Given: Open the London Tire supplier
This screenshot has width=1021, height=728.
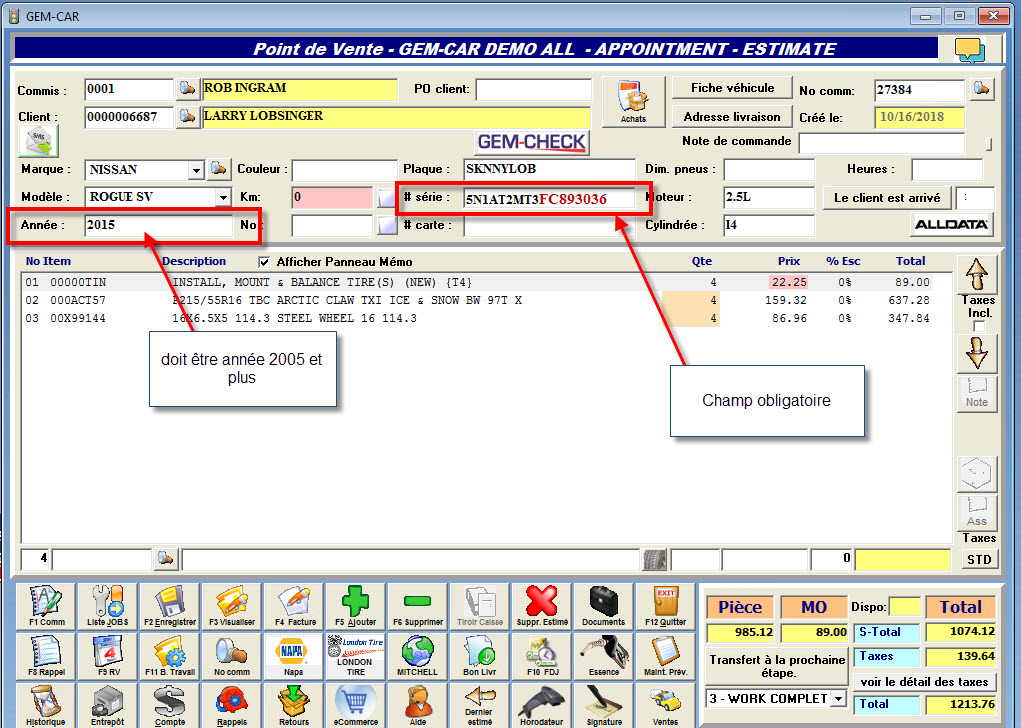Looking at the screenshot, I should [356, 656].
